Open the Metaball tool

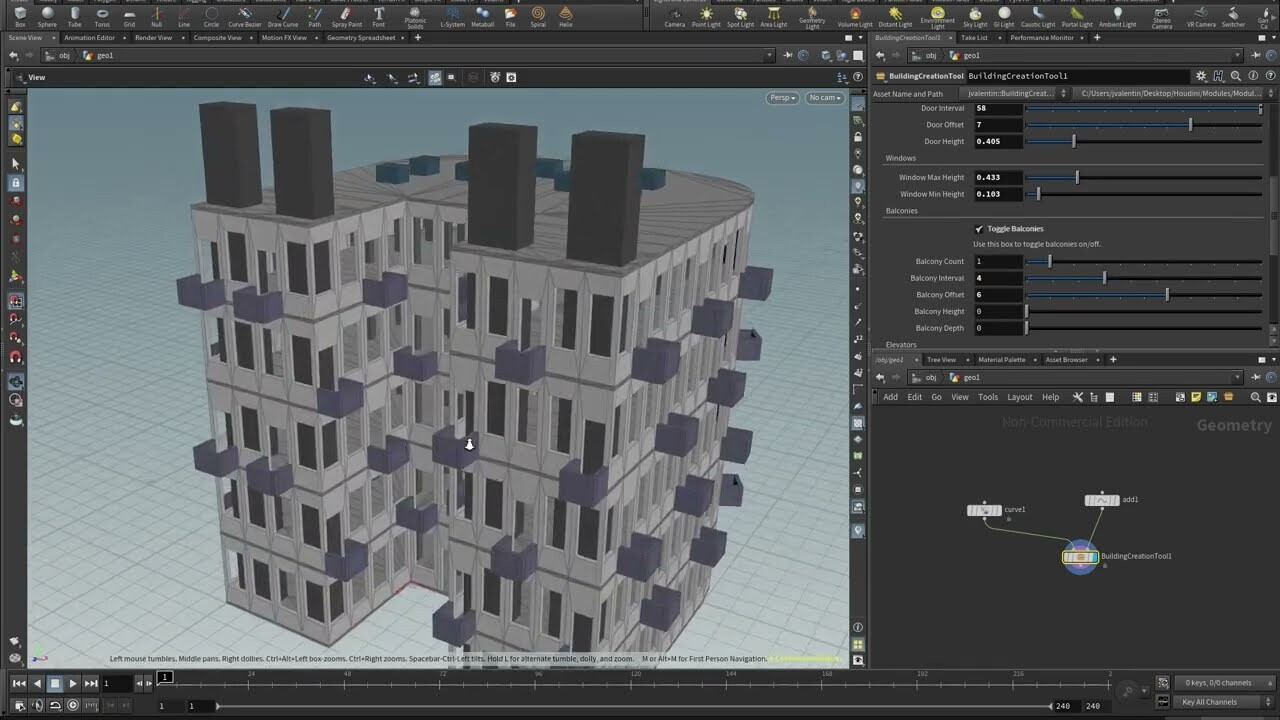coord(483,16)
